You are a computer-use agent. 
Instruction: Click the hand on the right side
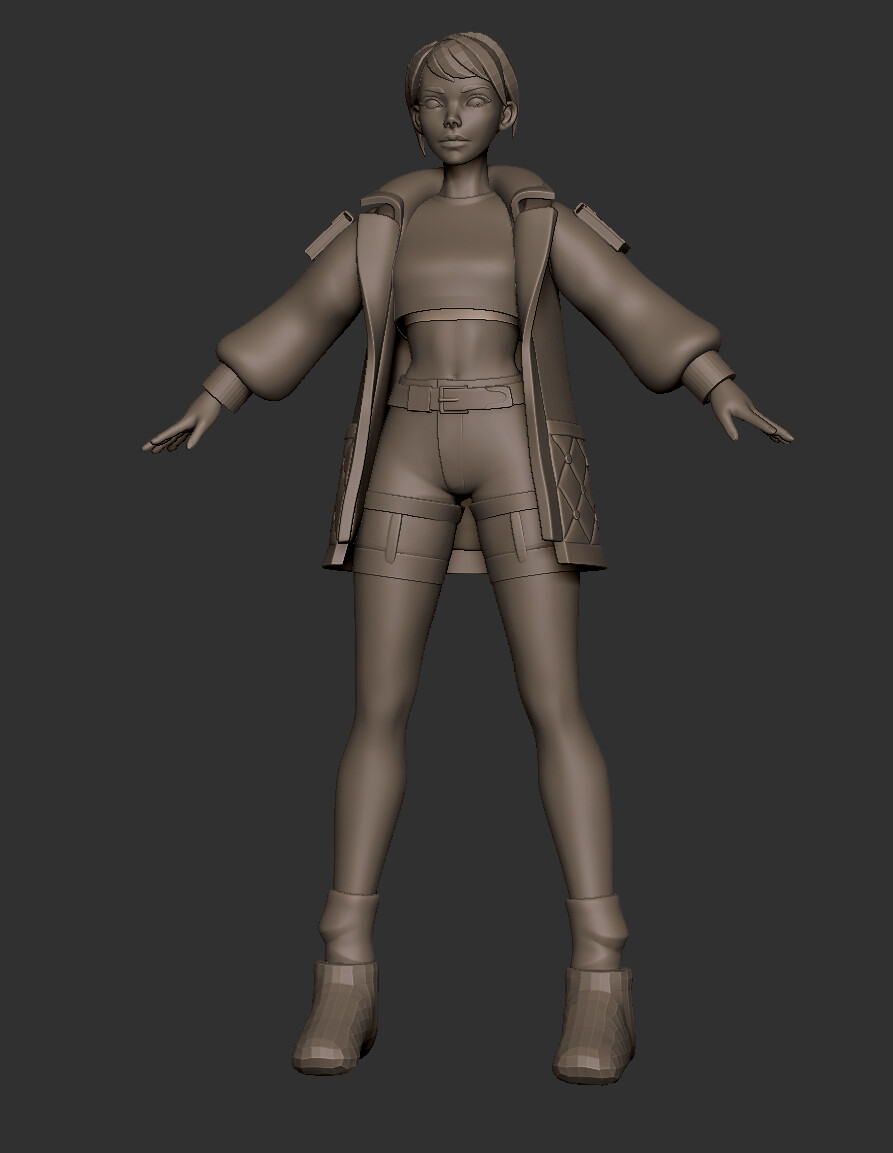(x=751, y=420)
